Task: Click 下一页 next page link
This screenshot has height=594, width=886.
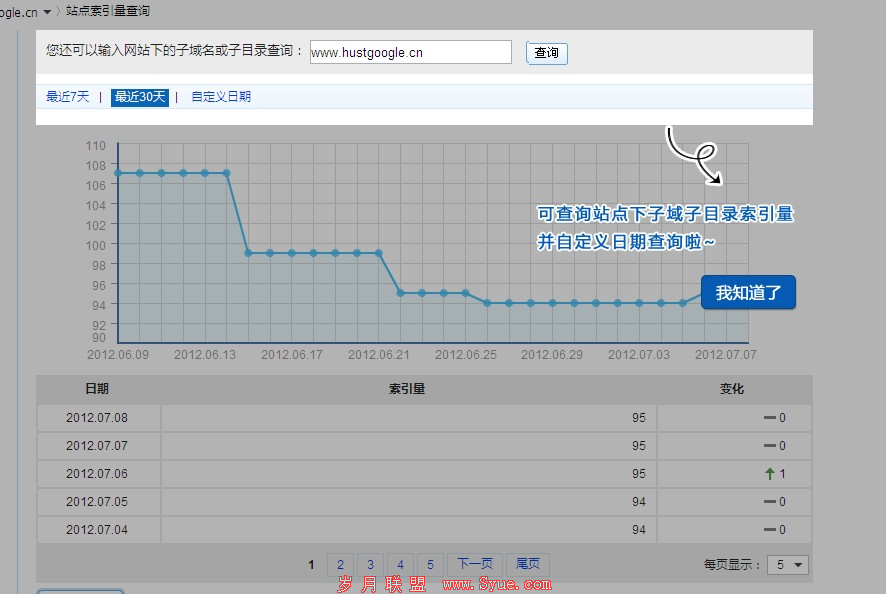Action: (475, 564)
